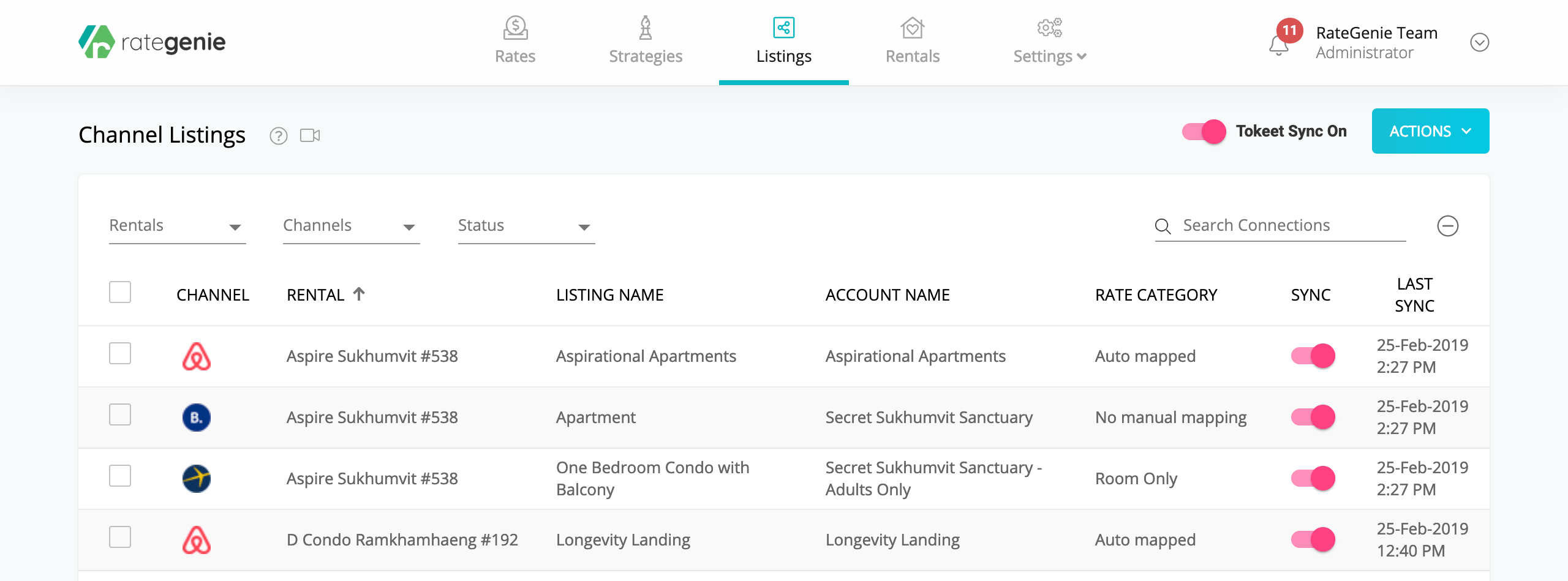The height and width of the screenshot is (581, 1568).
Task: Switch to the Strategies tab
Action: (646, 42)
